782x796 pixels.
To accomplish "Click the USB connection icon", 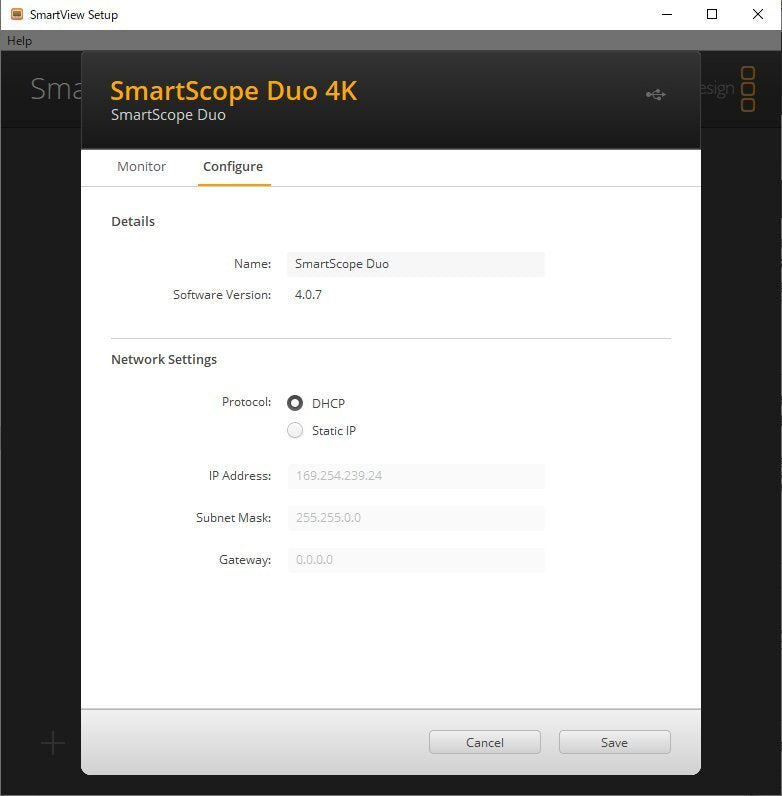I will 656,94.
